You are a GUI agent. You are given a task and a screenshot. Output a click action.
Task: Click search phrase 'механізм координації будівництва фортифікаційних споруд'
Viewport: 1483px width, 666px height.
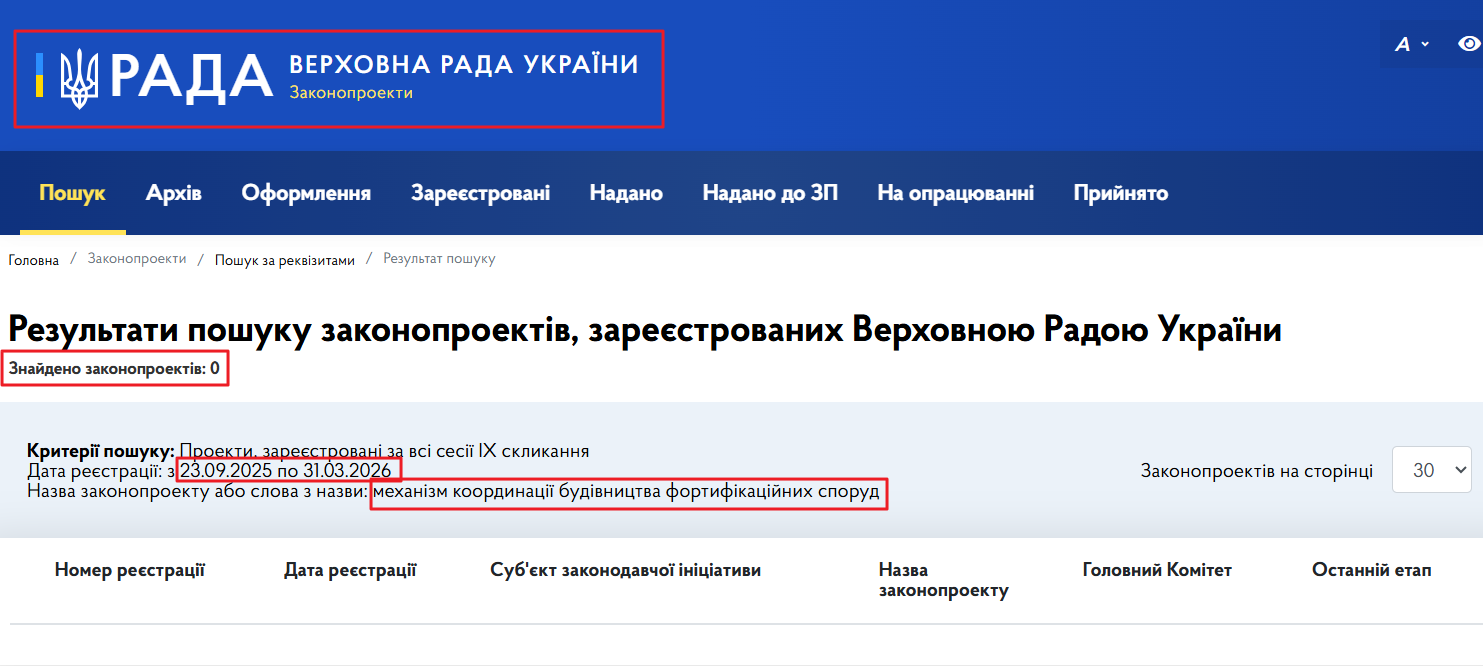[x=627, y=492]
